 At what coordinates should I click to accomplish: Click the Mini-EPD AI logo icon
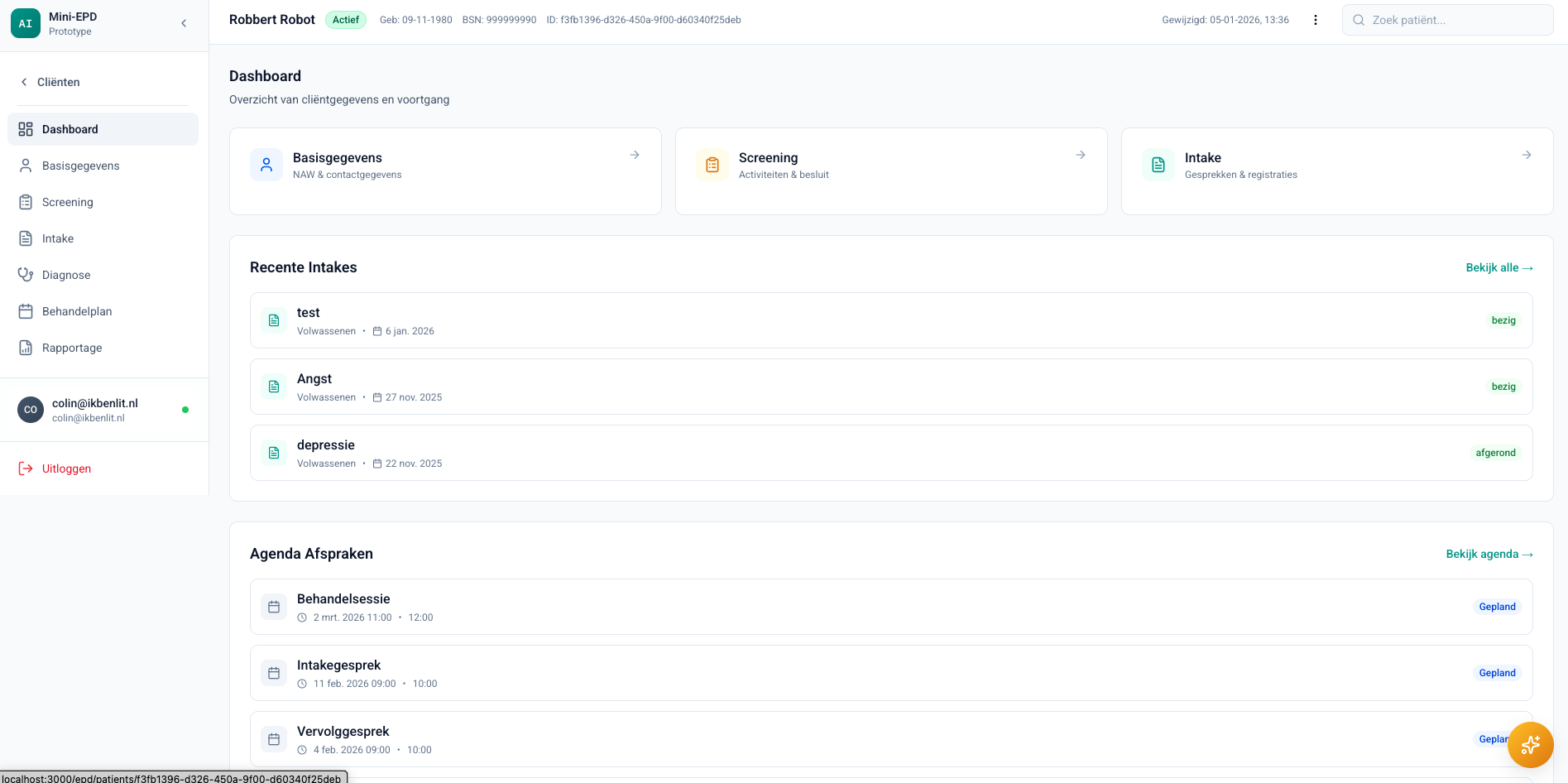[26, 23]
